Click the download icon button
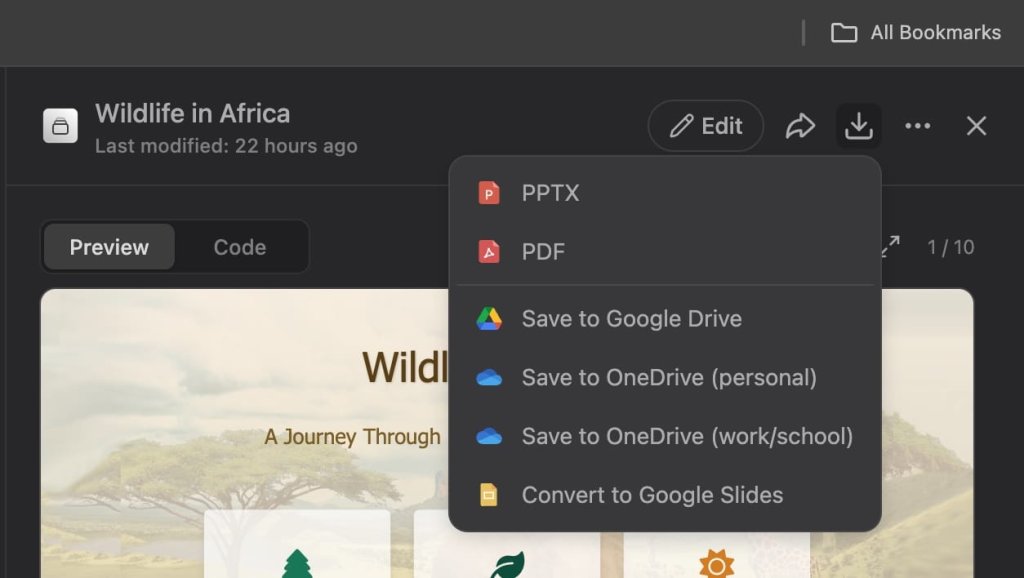The image size is (1024, 578). (x=858, y=125)
